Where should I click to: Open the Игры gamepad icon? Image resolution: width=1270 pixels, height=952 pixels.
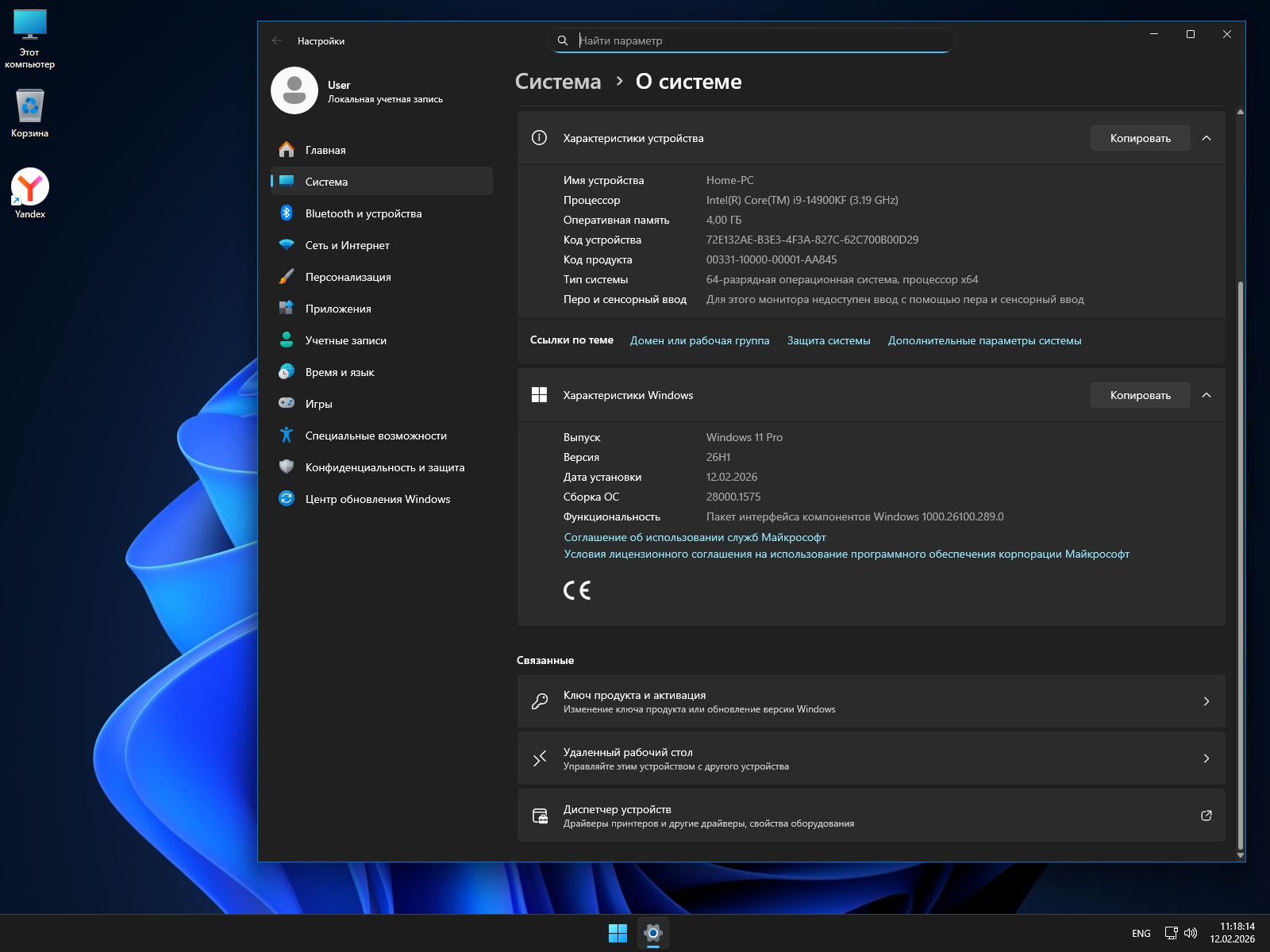pos(287,404)
